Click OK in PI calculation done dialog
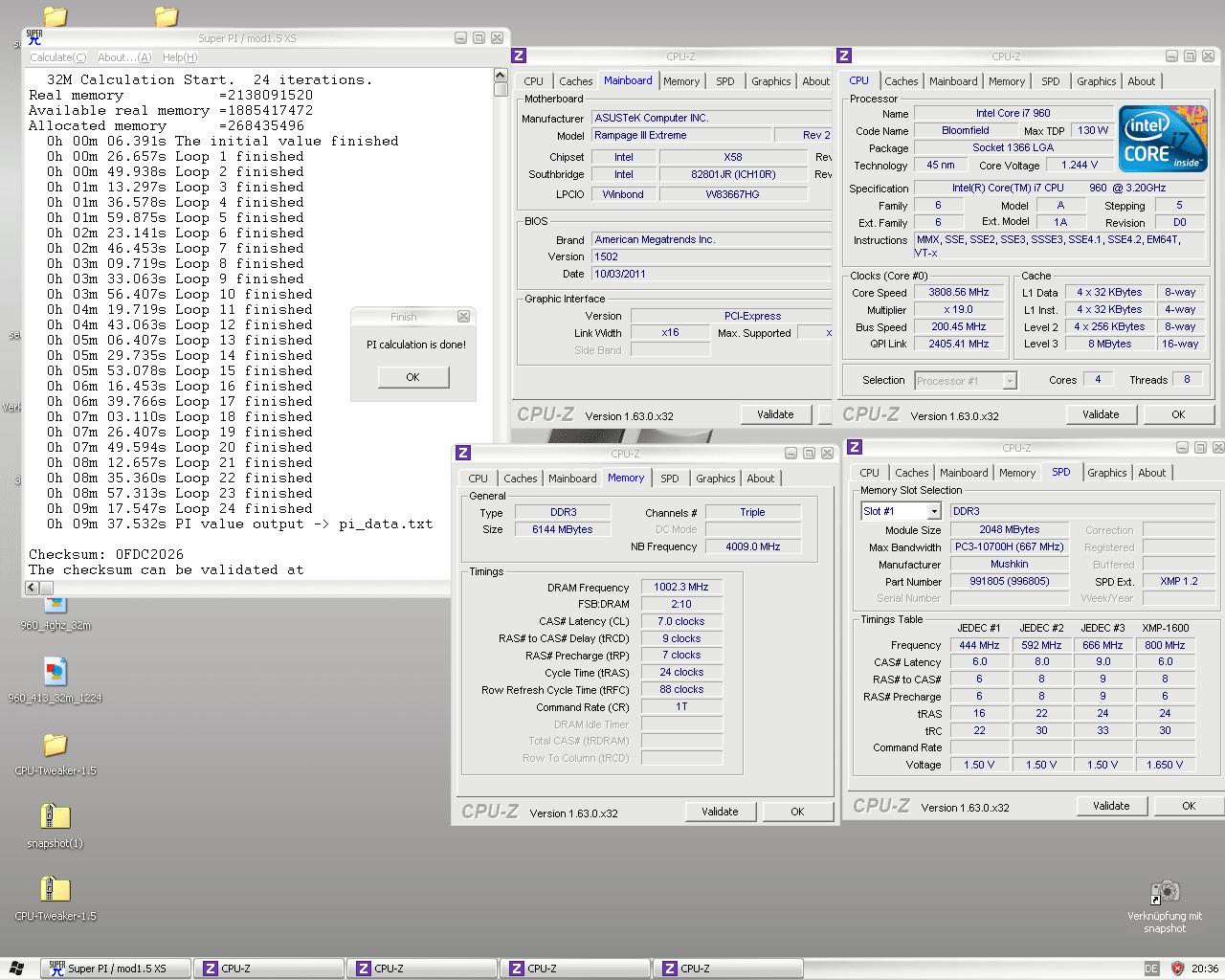This screenshot has height=980, width=1225. click(x=413, y=377)
